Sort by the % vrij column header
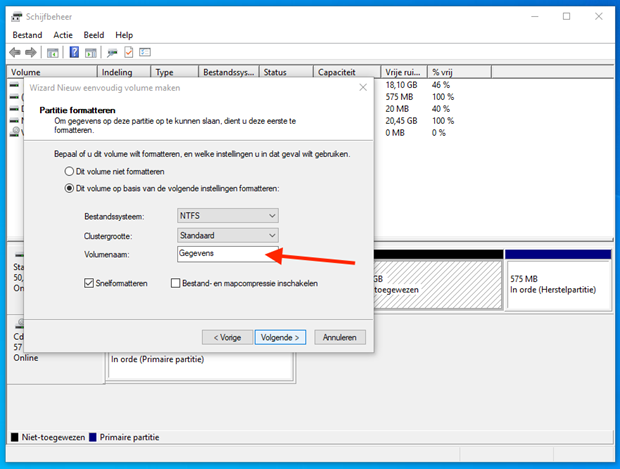Viewport: 620px width, 469px height. coord(459,72)
